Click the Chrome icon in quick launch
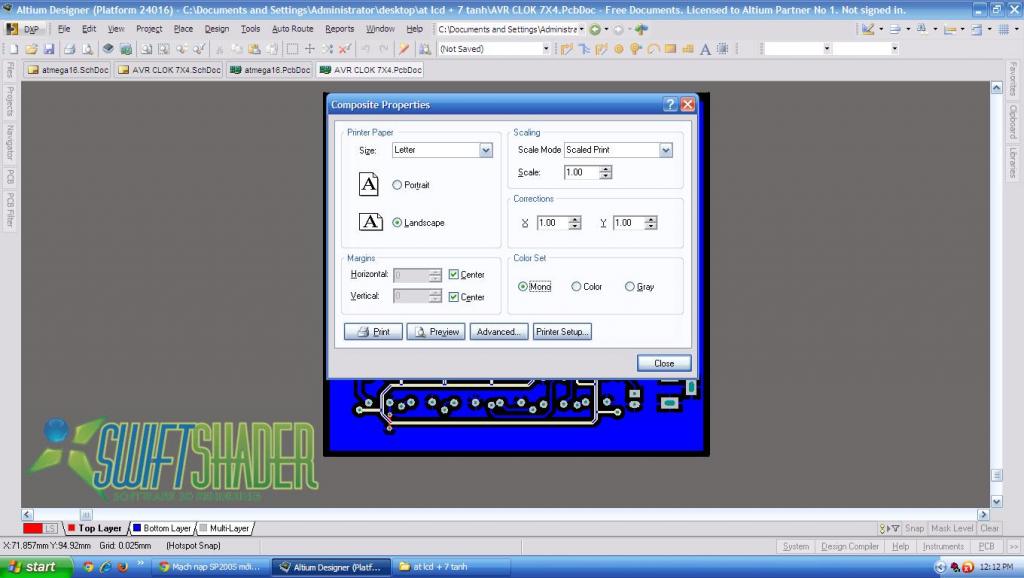This screenshot has width=1024, height=578. click(88, 567)
